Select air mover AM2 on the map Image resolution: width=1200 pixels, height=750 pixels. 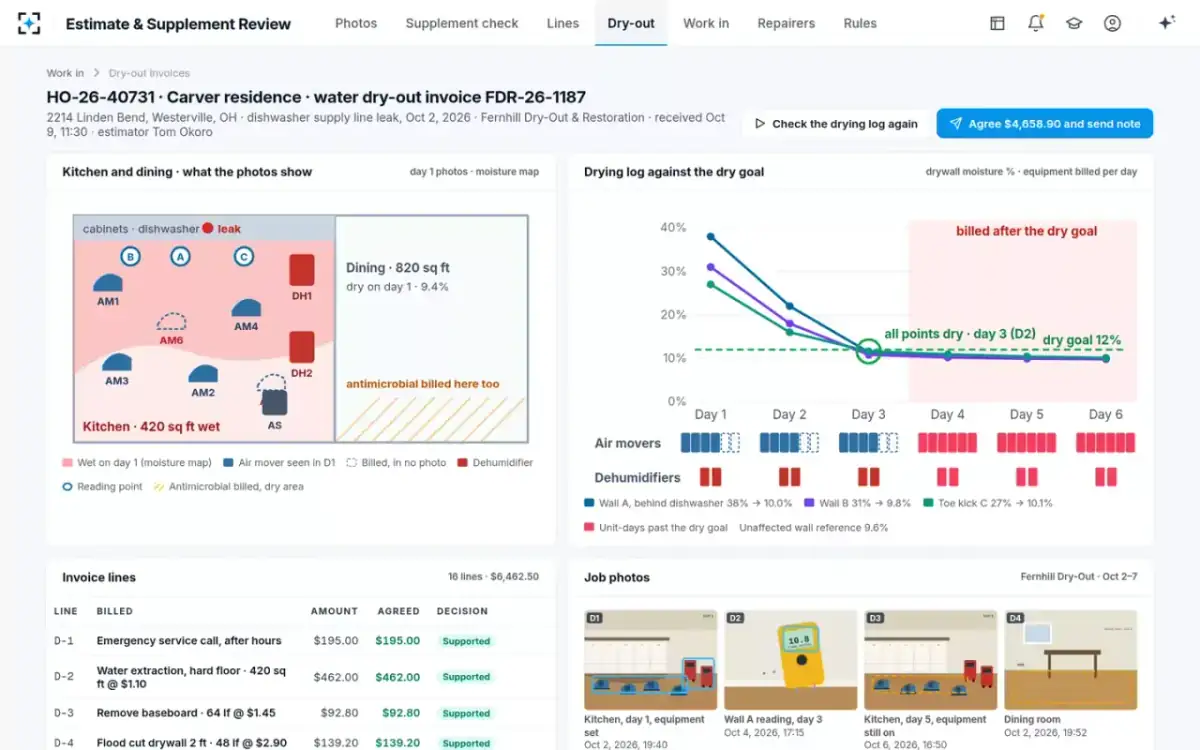pyautogui.click(x=204, y=375)
